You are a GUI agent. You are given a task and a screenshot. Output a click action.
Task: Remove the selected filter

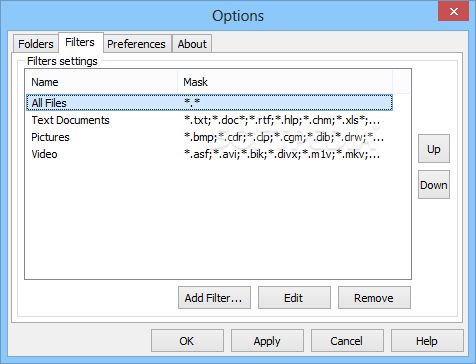[x=374, y=298]
